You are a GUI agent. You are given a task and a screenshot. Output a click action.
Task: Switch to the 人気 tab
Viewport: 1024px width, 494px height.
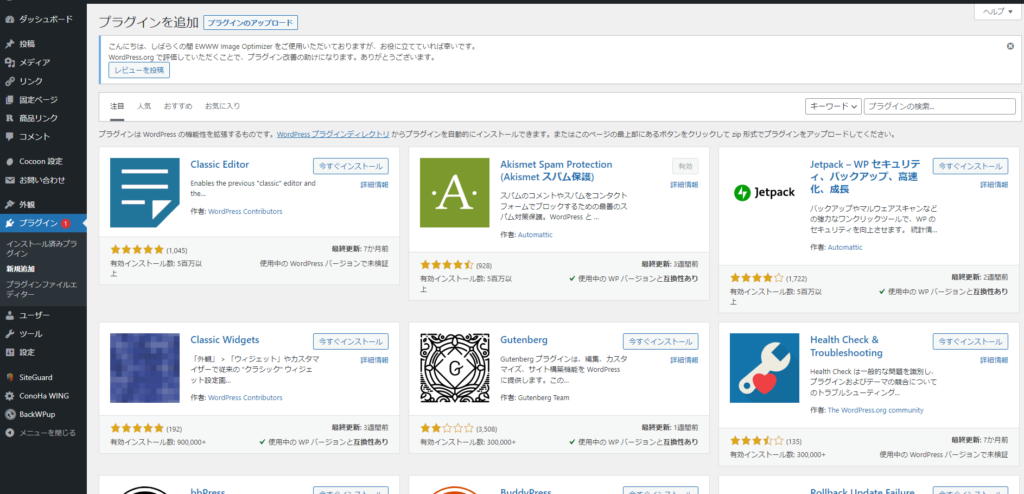point(144,106)
